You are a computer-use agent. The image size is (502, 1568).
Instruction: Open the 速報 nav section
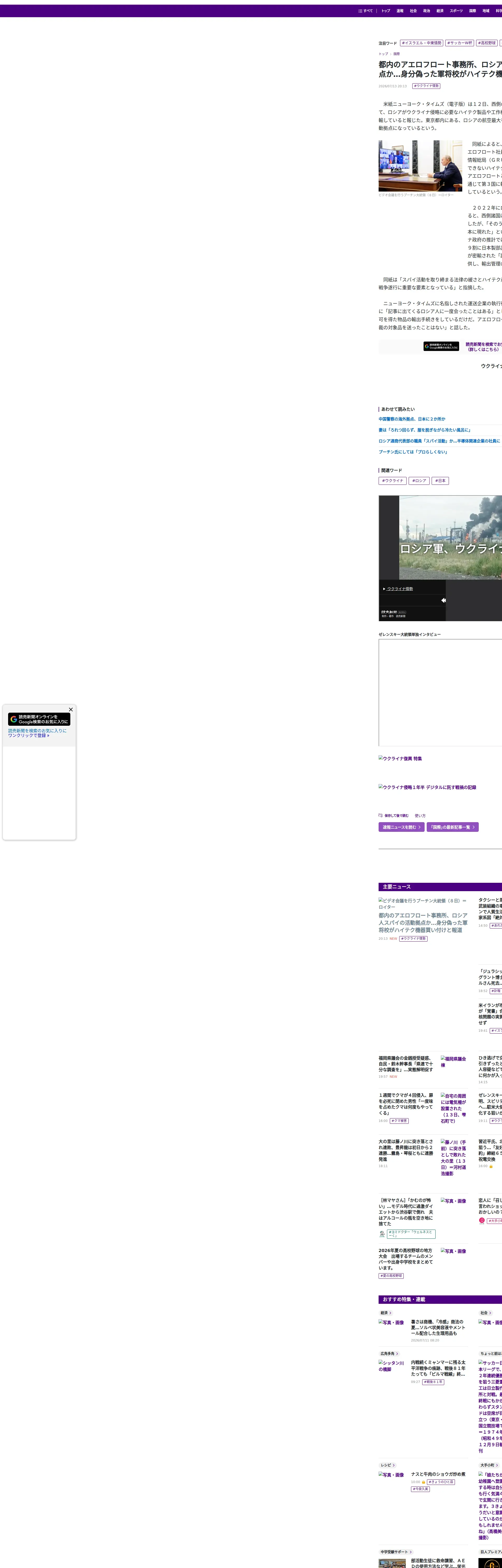400,11
